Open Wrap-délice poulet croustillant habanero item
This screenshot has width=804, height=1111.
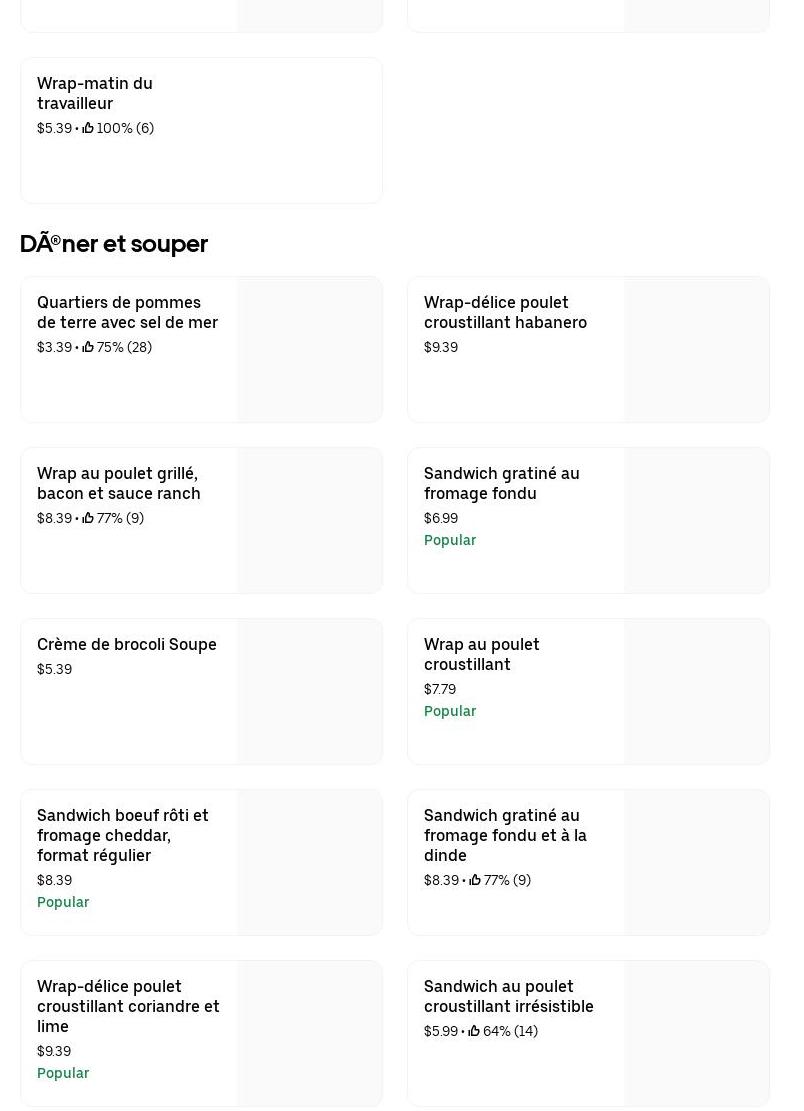click(x=505, y=312)
